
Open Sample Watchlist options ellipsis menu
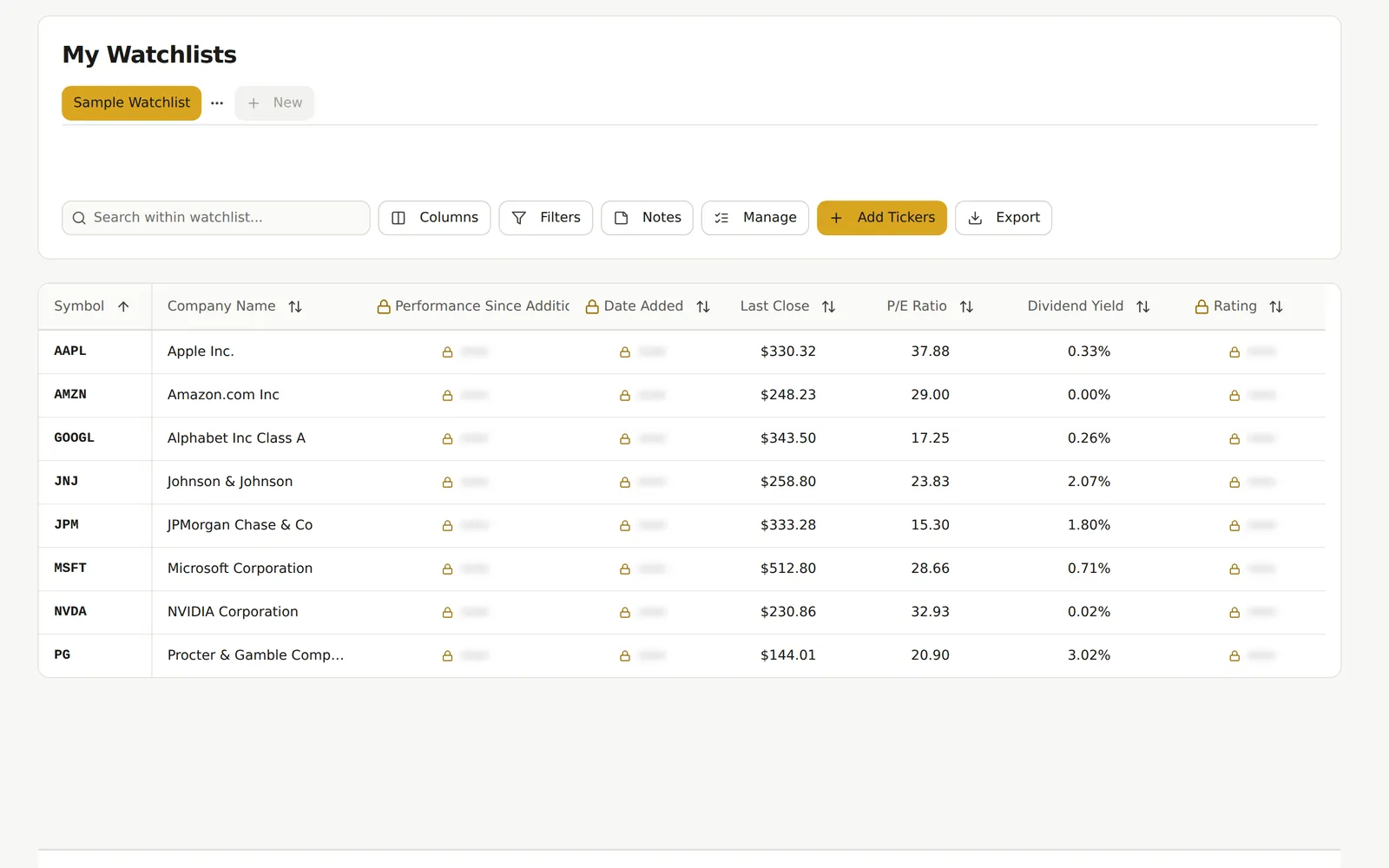[217, 103]
